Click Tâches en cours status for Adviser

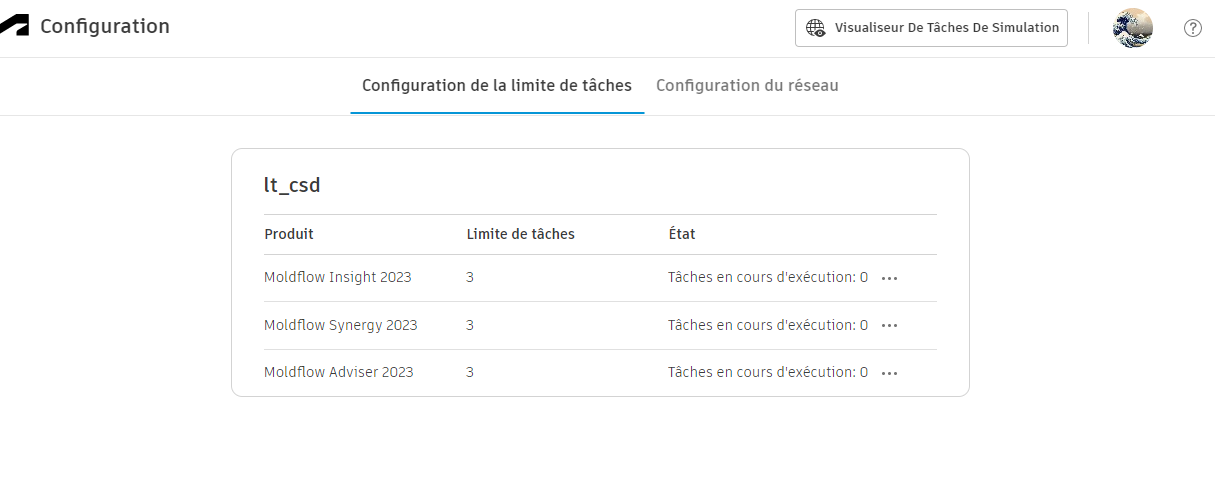point(767,372)
